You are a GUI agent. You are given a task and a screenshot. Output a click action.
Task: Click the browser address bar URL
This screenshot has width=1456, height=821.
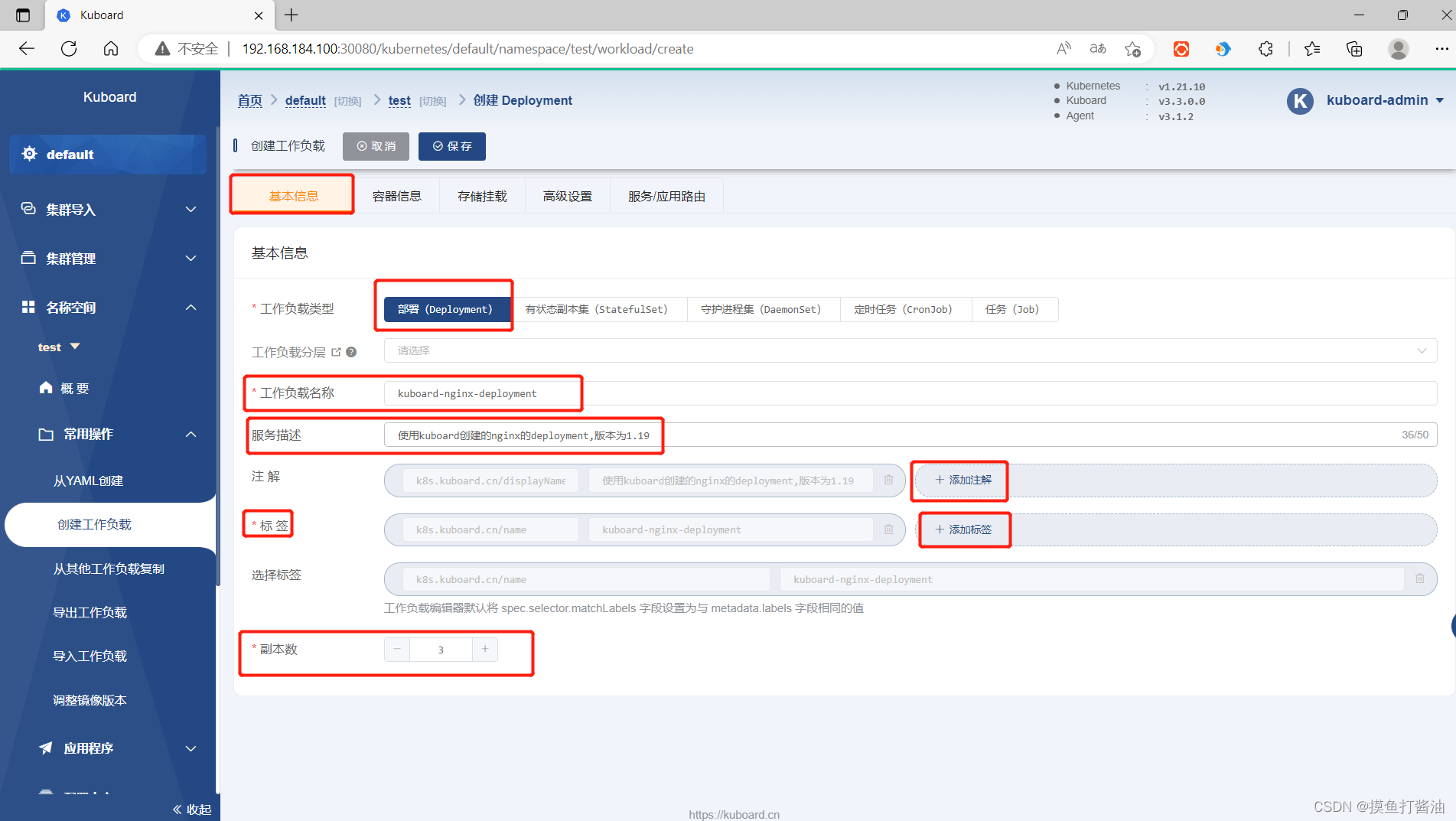467,49
